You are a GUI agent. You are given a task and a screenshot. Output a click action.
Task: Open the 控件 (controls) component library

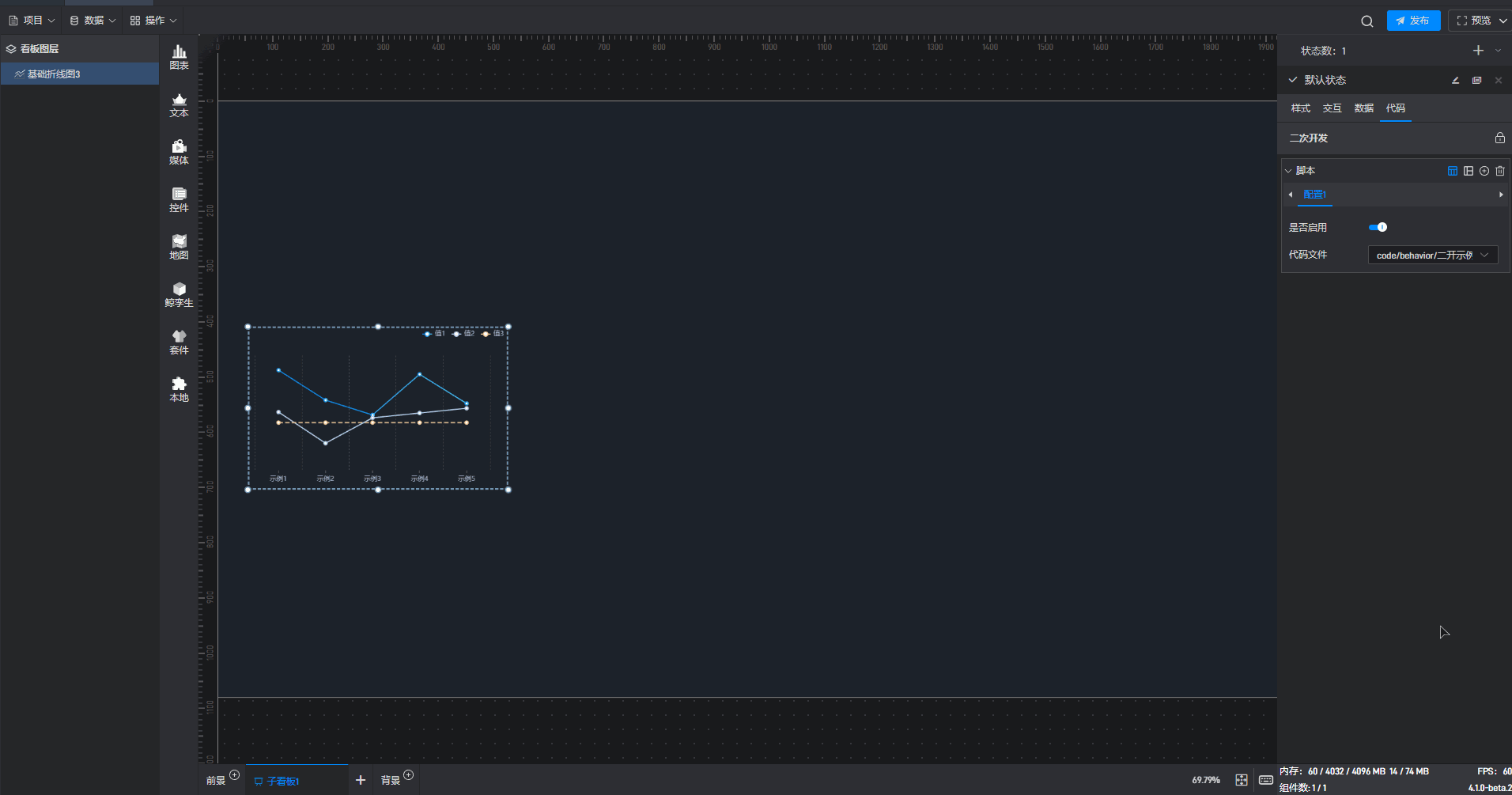[179, 199]
